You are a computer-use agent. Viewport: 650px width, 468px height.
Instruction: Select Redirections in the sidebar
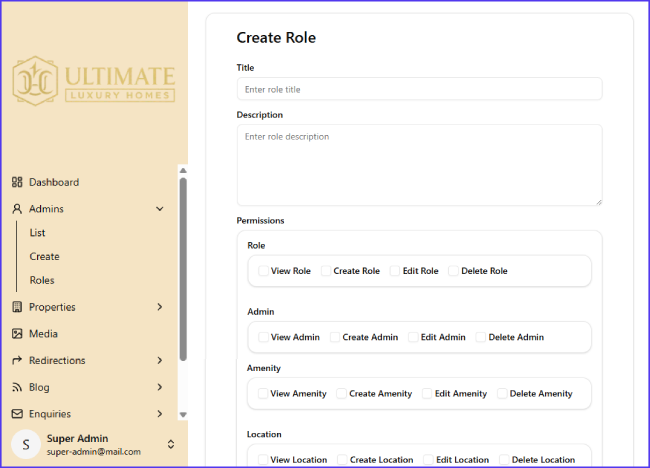(57, 361)
